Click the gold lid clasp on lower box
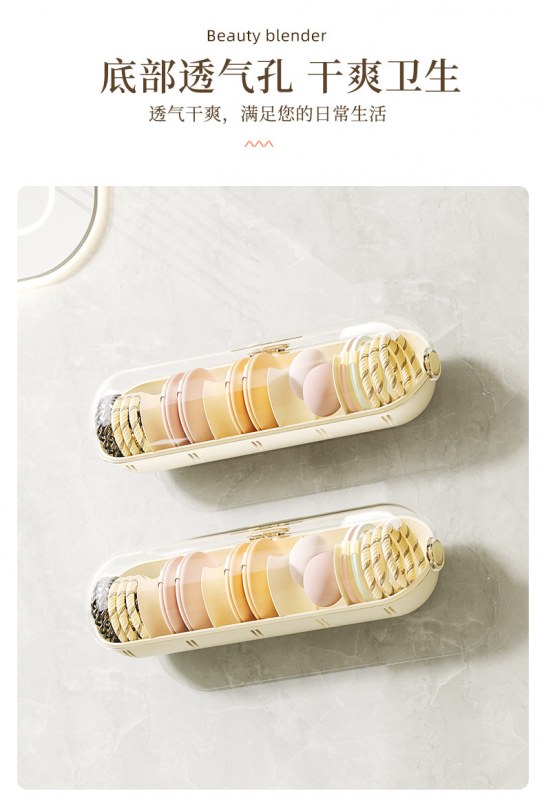This screenshot has height=800, width=544. click(268, 533)
